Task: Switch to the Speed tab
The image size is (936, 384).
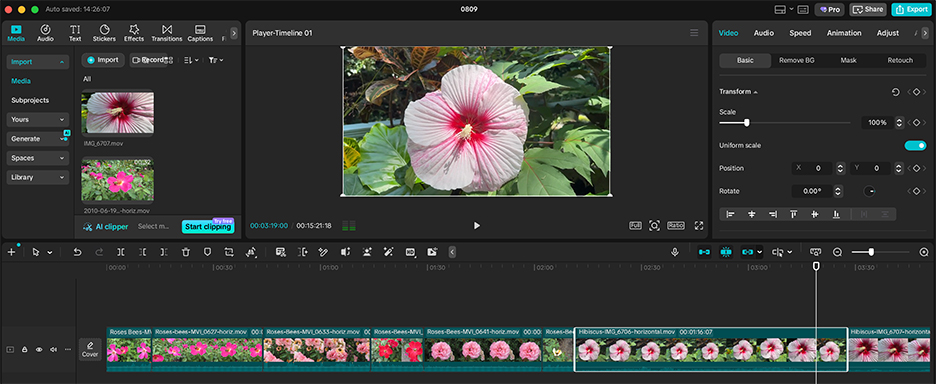Action: click(x=800, y=33)
